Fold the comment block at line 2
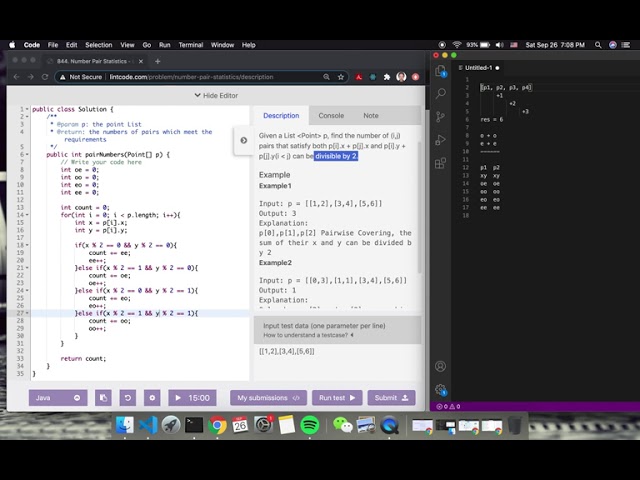The width and height of the screenshot is (640, 480). 27,117
